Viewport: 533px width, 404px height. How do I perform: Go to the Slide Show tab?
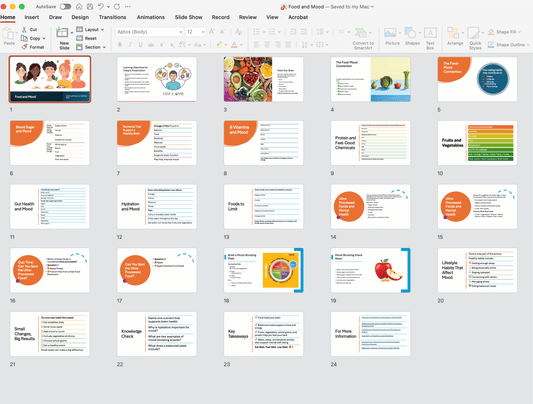click(188, 17)
